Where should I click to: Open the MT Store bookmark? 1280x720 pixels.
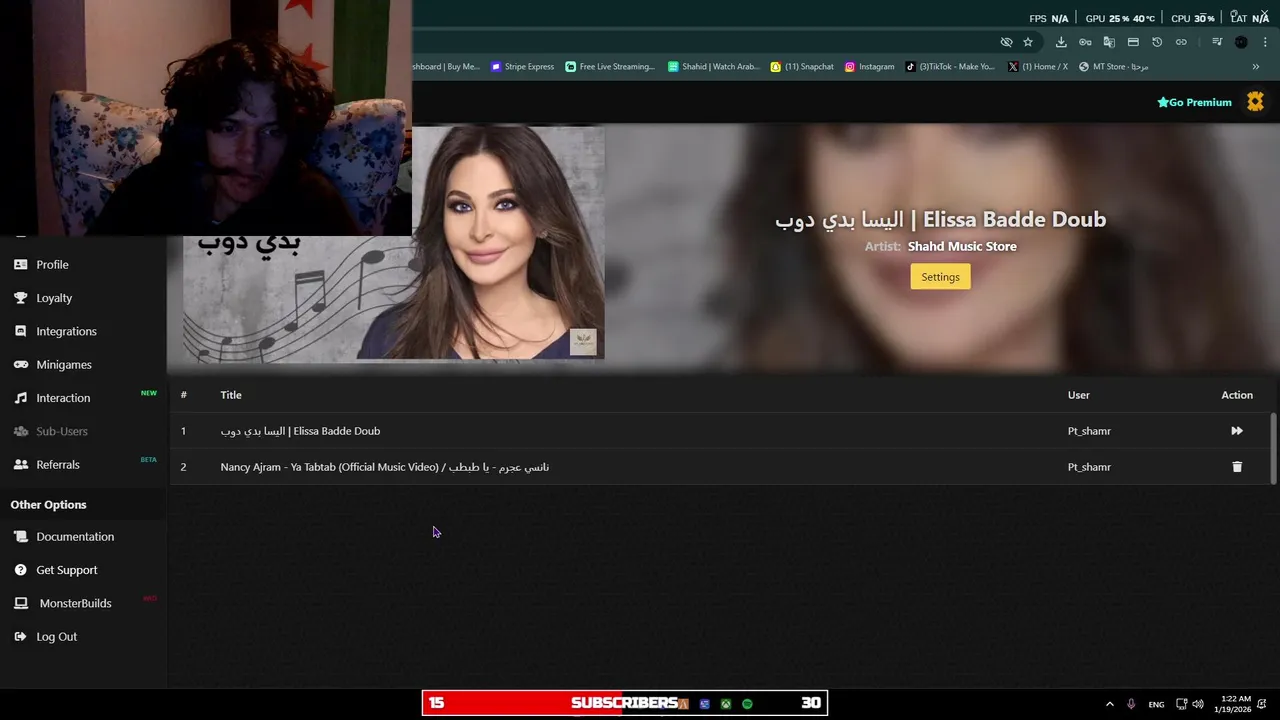coord(1114,67)
